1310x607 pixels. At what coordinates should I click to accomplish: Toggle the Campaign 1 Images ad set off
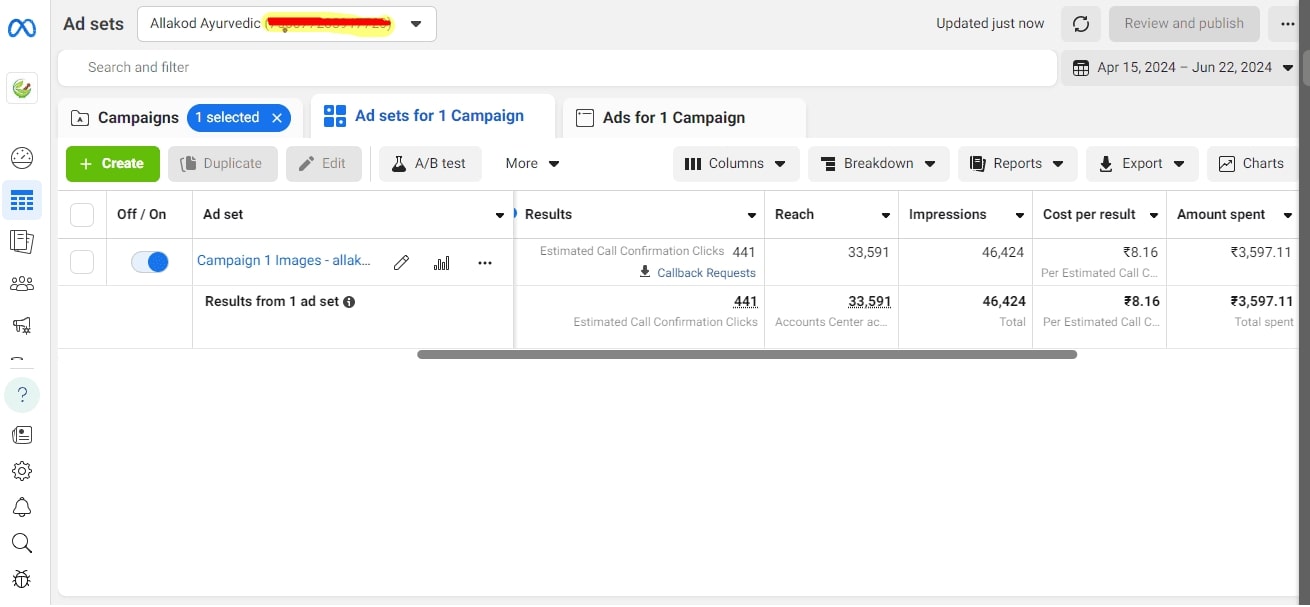pyautogui.click(x=150, y=262)
